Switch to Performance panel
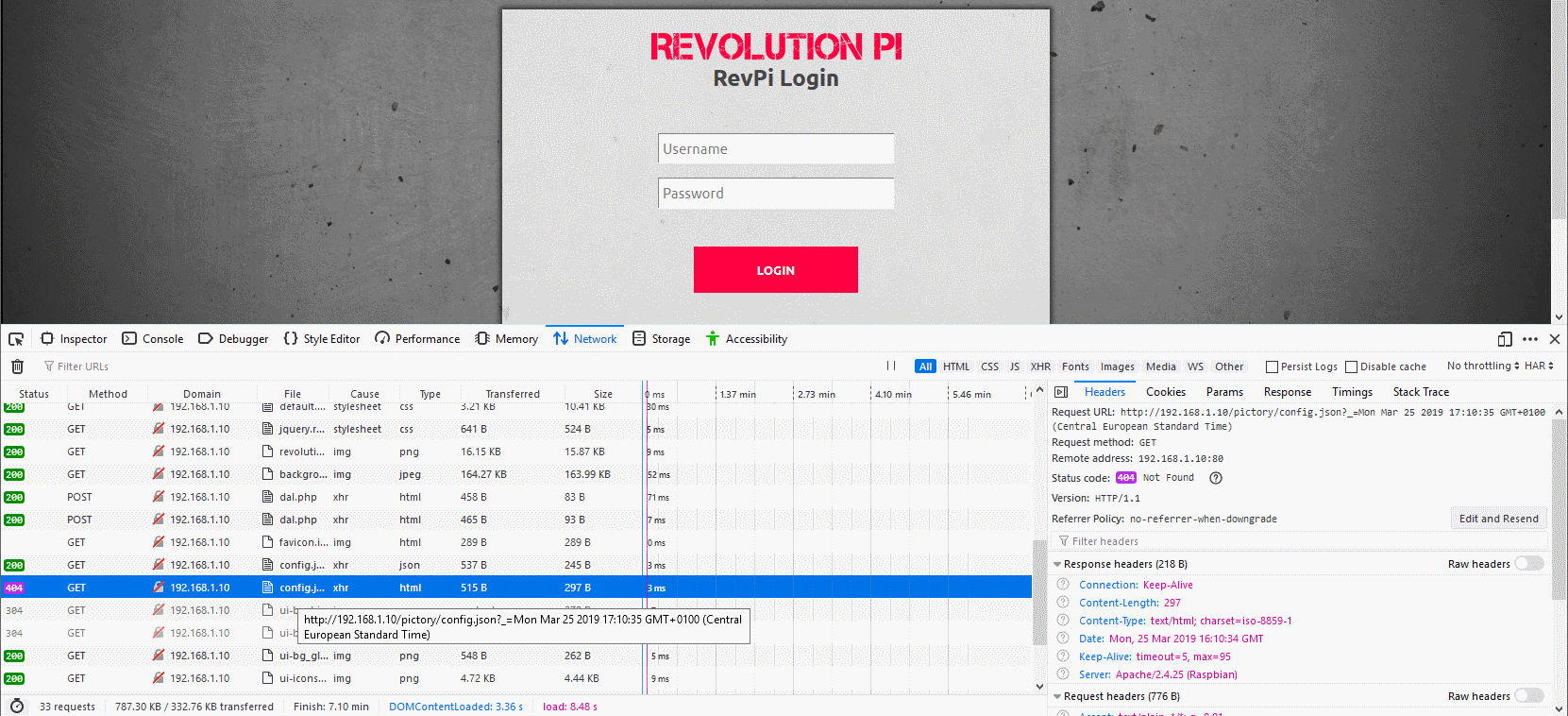Viewport: 1568px width, 716px height. 416,339
